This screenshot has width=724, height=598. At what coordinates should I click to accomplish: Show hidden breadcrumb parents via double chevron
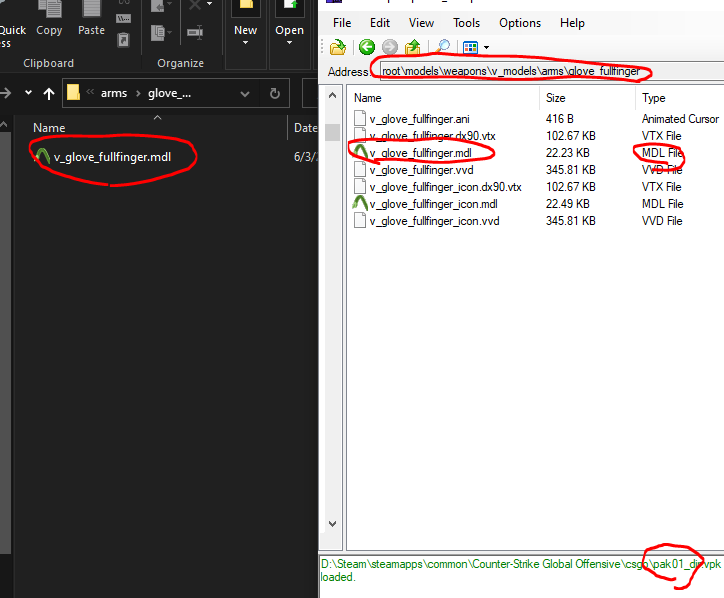point(90,92)
